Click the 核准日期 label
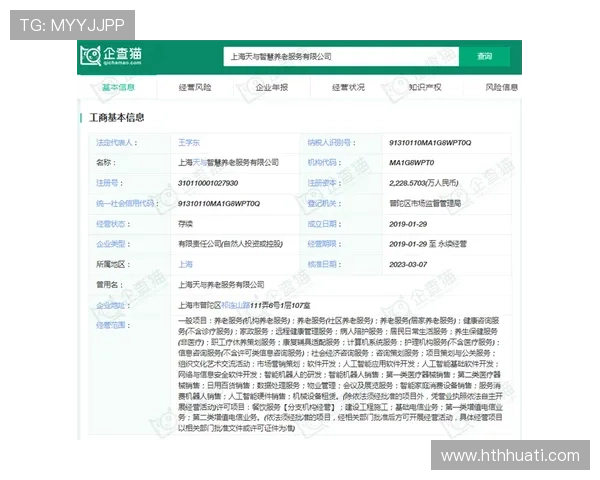 [324, 264]
